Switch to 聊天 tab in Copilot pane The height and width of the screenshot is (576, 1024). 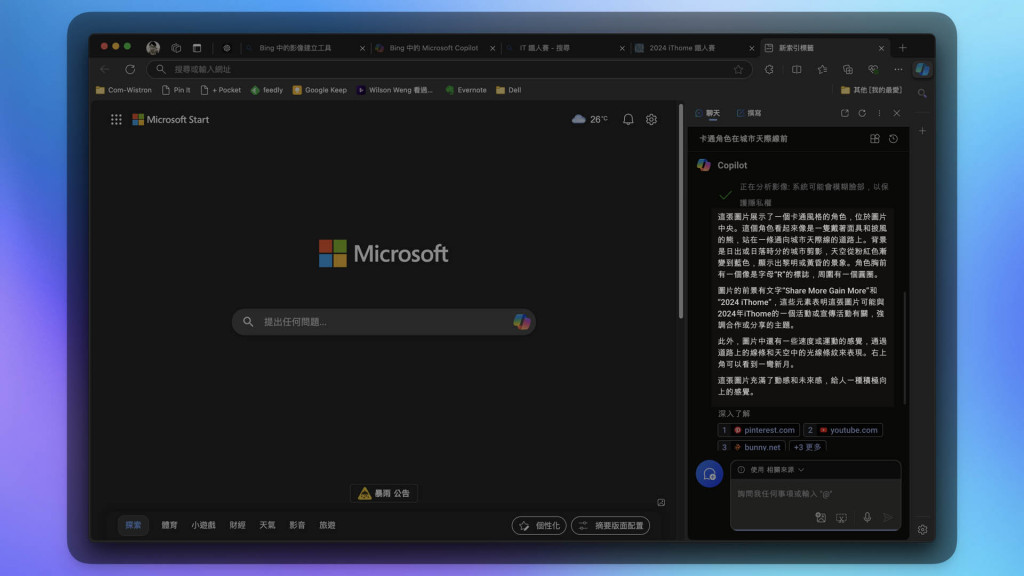(x=707, y=113)
